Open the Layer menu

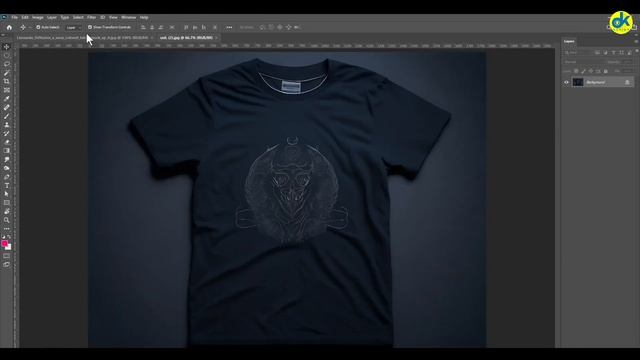coord(52,18)
